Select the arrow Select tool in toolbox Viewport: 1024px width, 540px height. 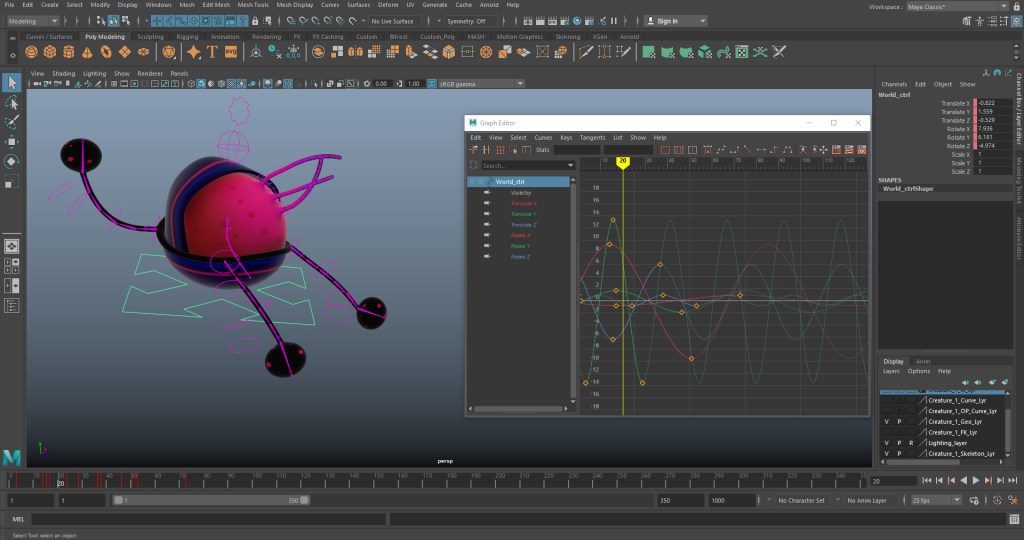[x=12, y=83]
